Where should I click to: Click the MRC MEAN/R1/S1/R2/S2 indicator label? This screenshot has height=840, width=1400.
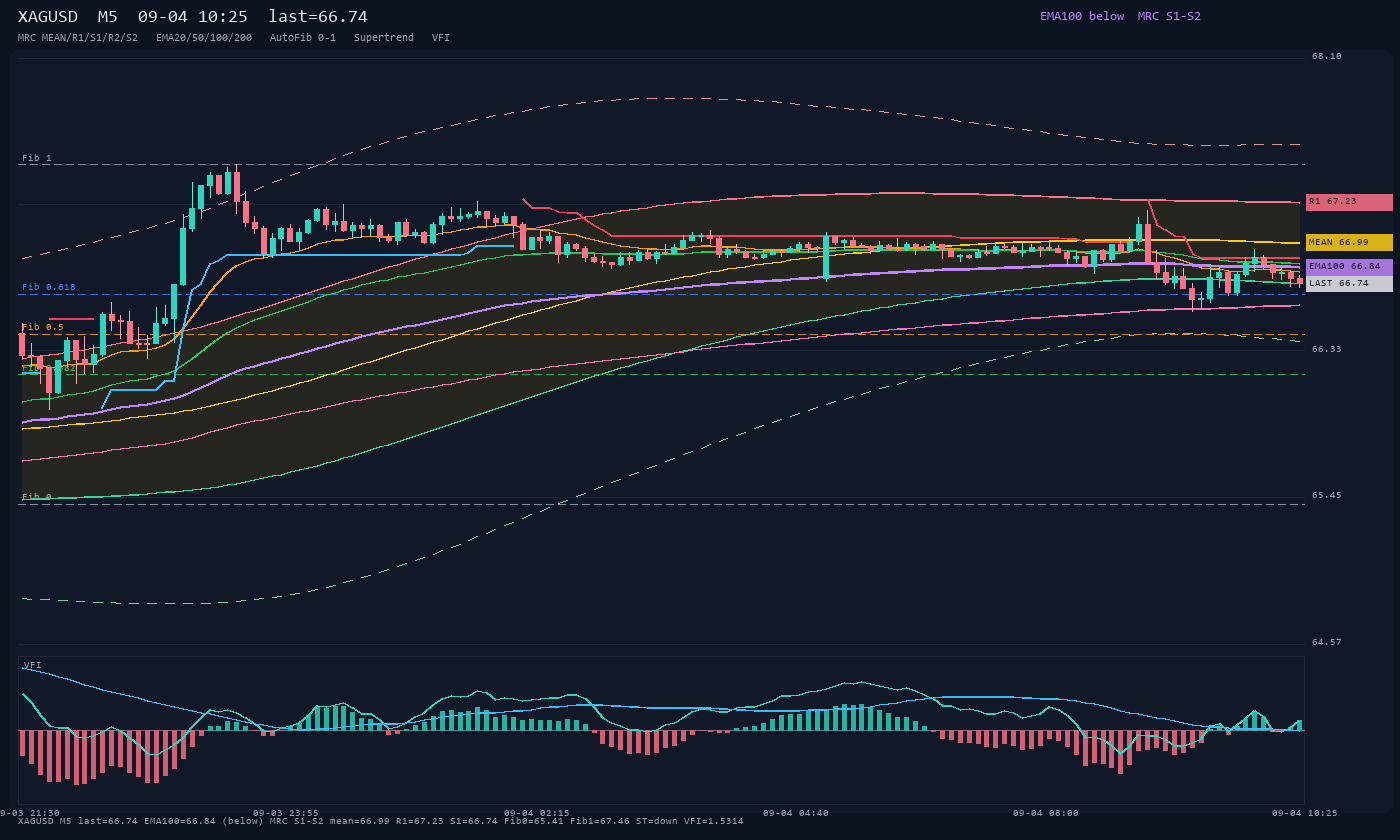(78, 38)
